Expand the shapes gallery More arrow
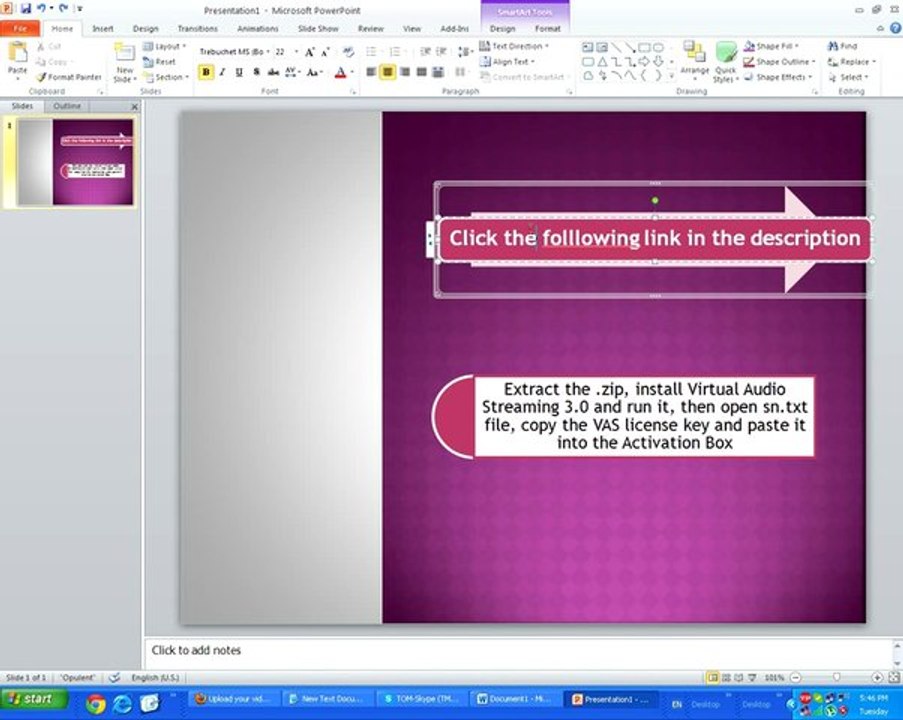The height and width of the screenshot is (720, 903). (x=671, y=76)
